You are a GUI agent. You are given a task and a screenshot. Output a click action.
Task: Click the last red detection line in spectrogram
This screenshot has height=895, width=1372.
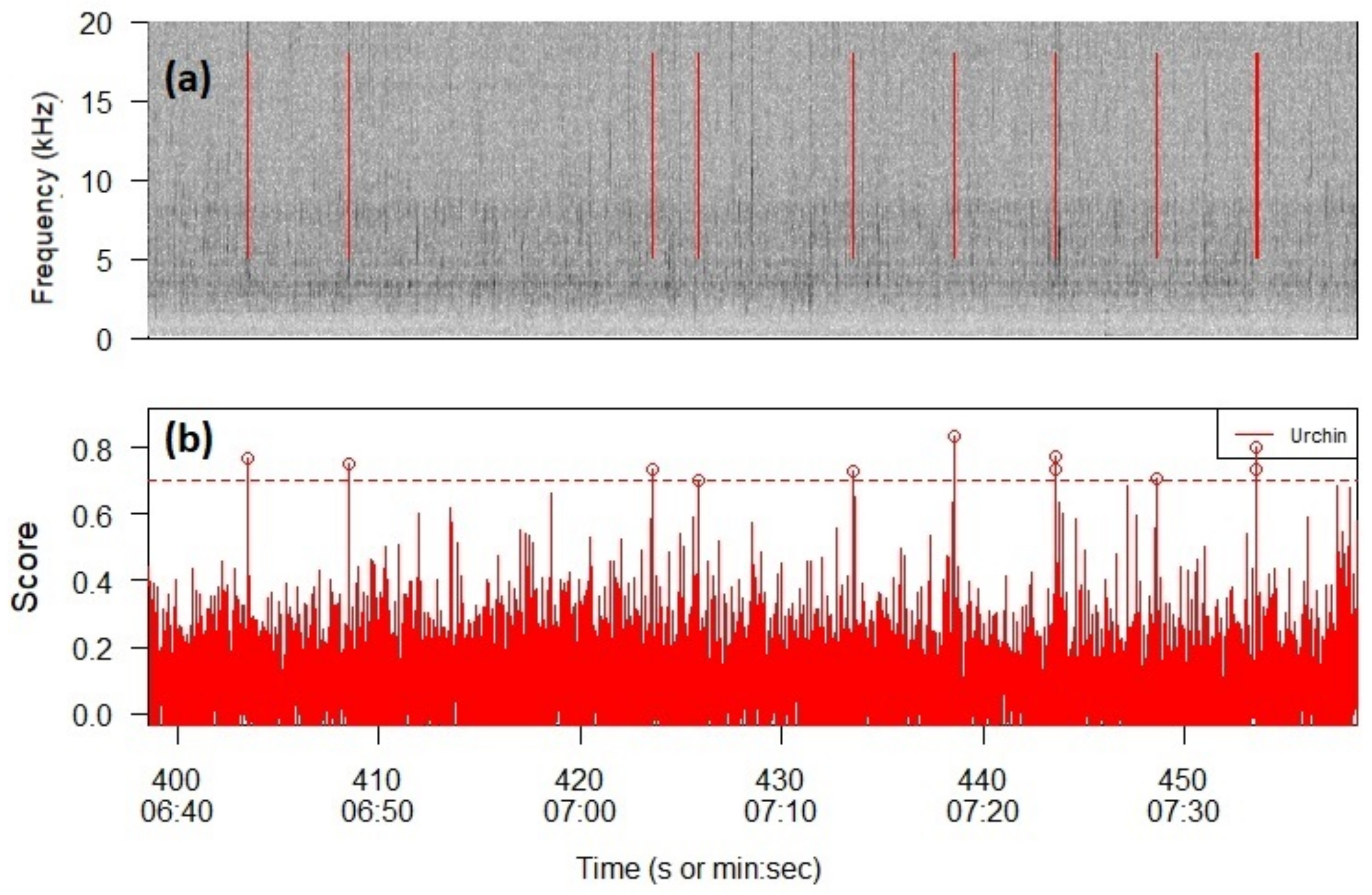point(1257,156)
